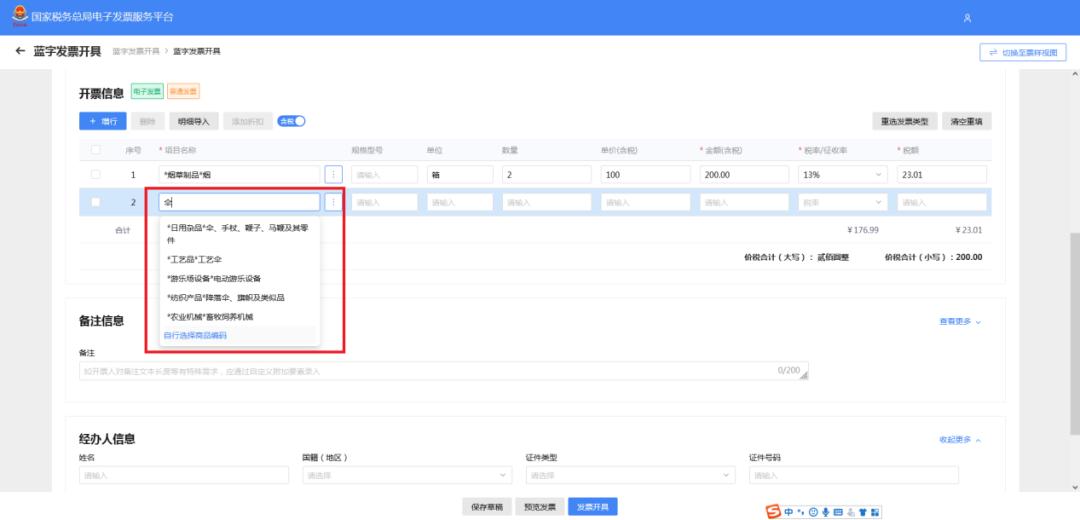Toggle the 含税 switch
This screenshot has width=1080, height=520.
tap(291, 121)
